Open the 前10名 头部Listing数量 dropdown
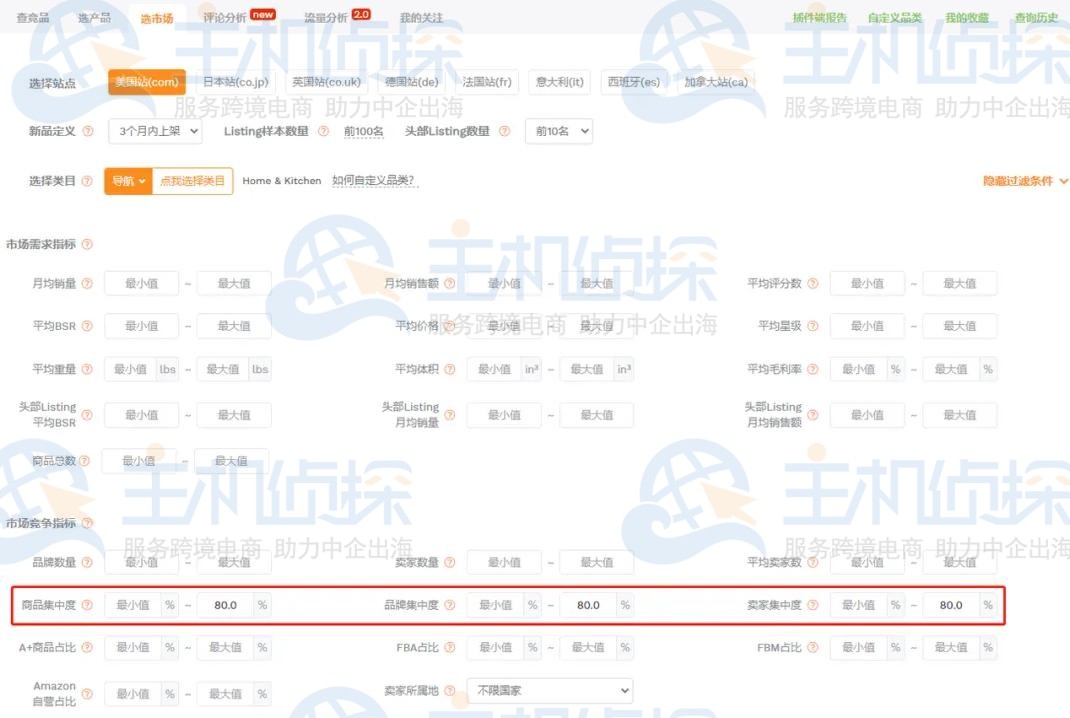This screenshot has width=1070, height=718. [558, 131]
